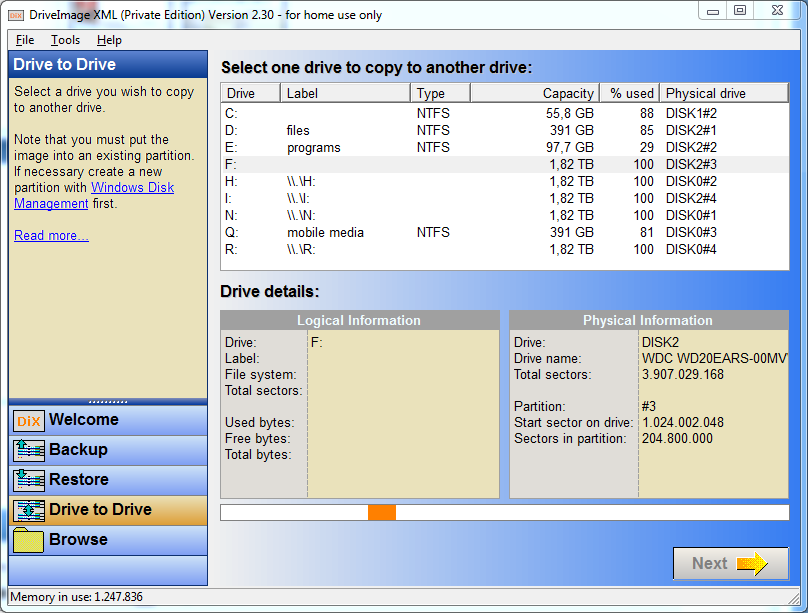This screenshot has width=808, height=613.
Task: Select drive N: row
Action: pyautogui.click(x=504, y=215)
